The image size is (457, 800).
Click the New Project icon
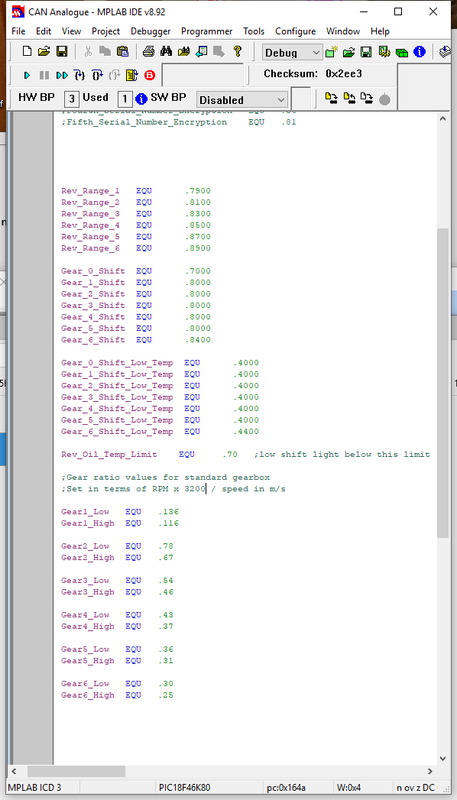pos(332,52)
